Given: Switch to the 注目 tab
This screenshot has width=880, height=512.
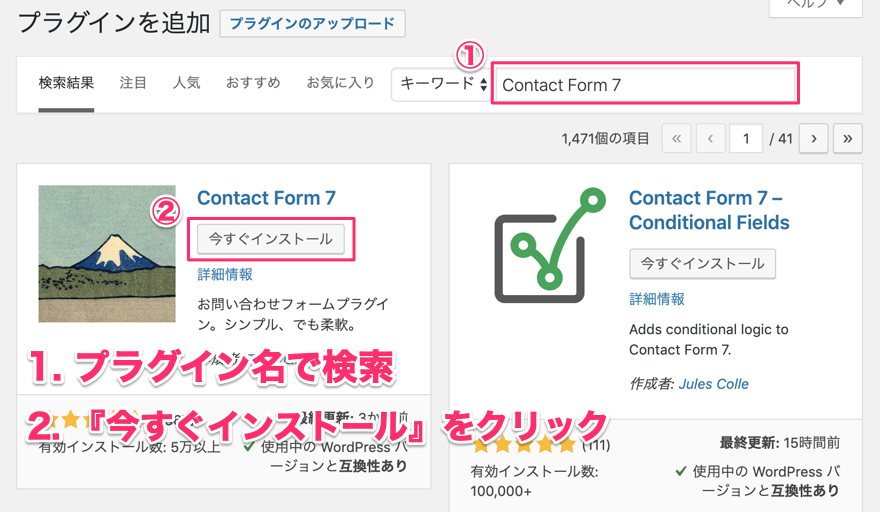Looking at the screenshot, I should 133,83.
